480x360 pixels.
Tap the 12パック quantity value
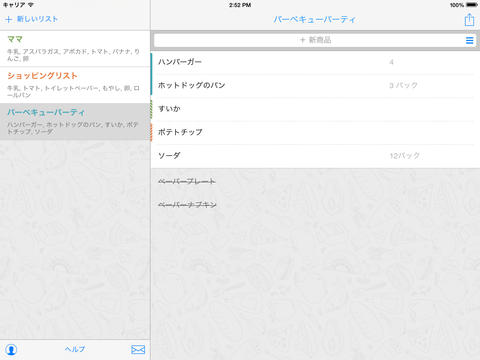tap(405, 156)
